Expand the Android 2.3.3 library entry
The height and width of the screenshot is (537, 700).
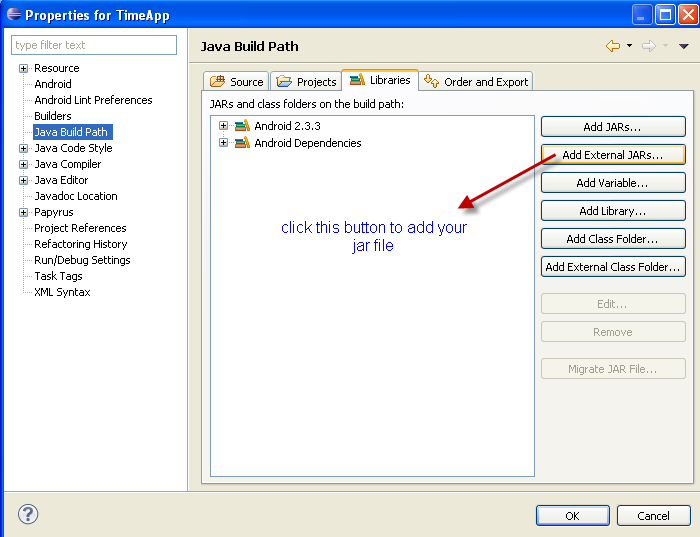click(x=223, y=125)
